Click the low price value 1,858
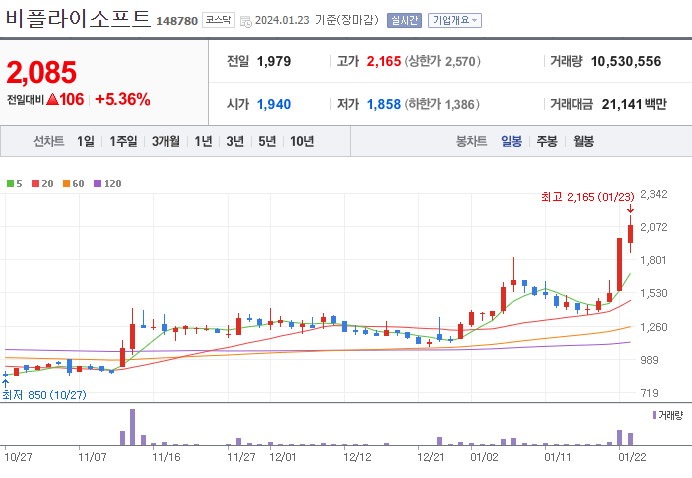This screenshot has width=692, height=478. (x=384, y=105)
